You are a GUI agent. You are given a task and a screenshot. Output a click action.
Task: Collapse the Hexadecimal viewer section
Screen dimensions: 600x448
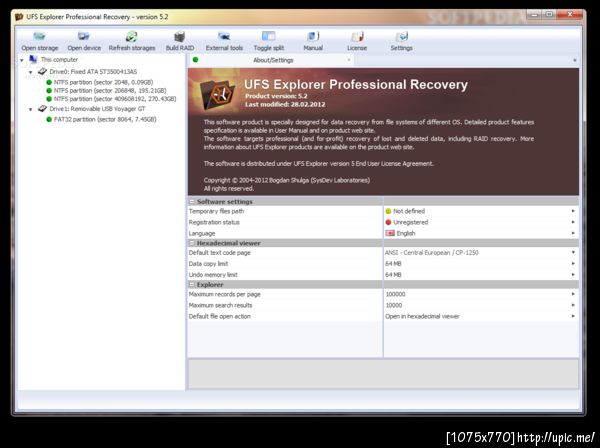pyautogui.click(x=192, y=243)
